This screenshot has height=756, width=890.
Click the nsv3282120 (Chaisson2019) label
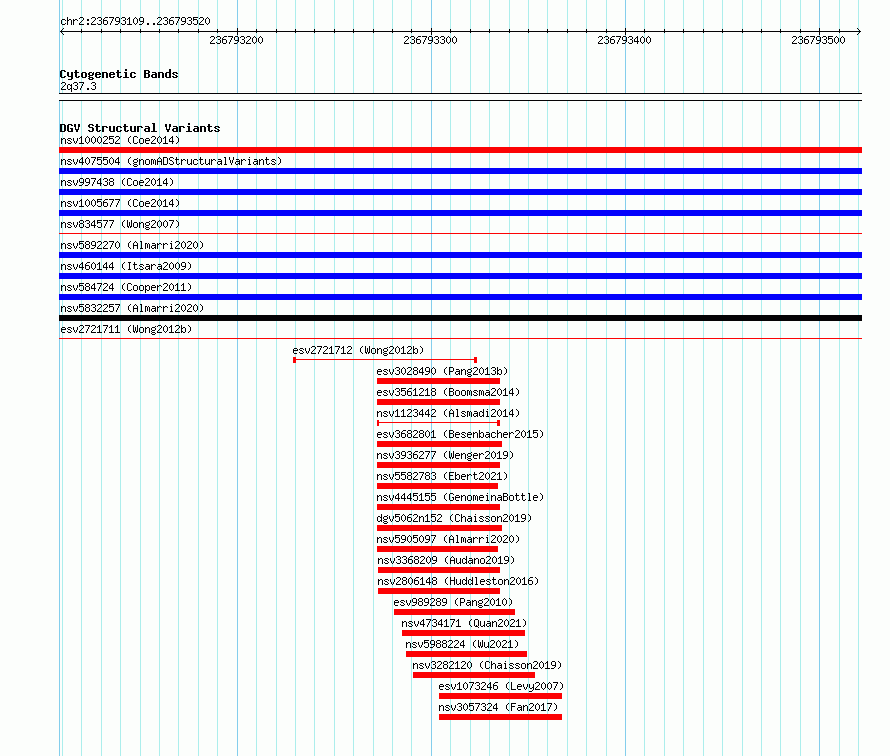(x=487, y=665)
